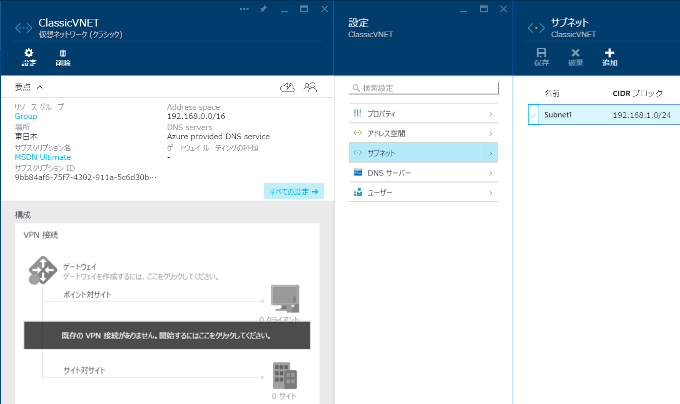The image size is (680, 404).
Task: Click Azure provided DNS service text
Action: click(x=218, y=137)
